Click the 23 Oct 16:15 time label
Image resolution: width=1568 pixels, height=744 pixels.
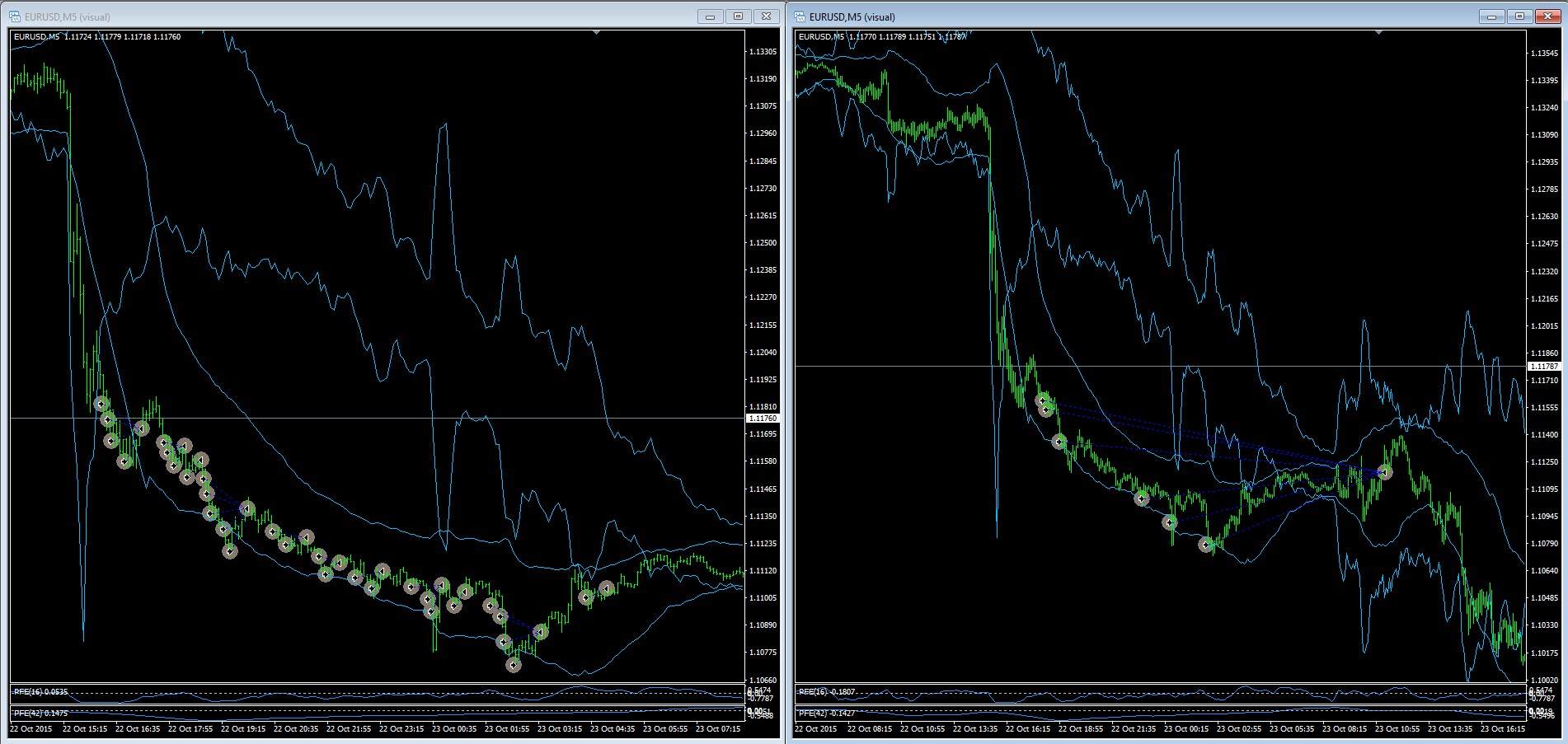click(1503, 729)
